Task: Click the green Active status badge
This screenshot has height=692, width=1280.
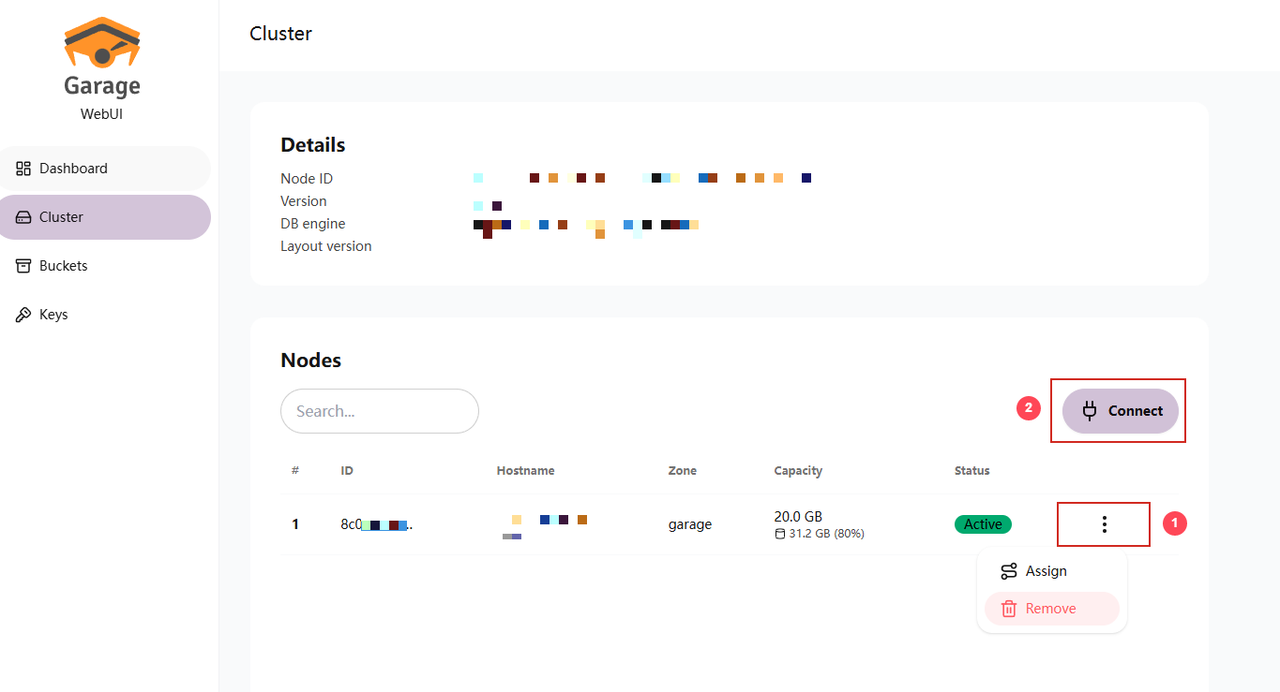Action: (983, 524)
